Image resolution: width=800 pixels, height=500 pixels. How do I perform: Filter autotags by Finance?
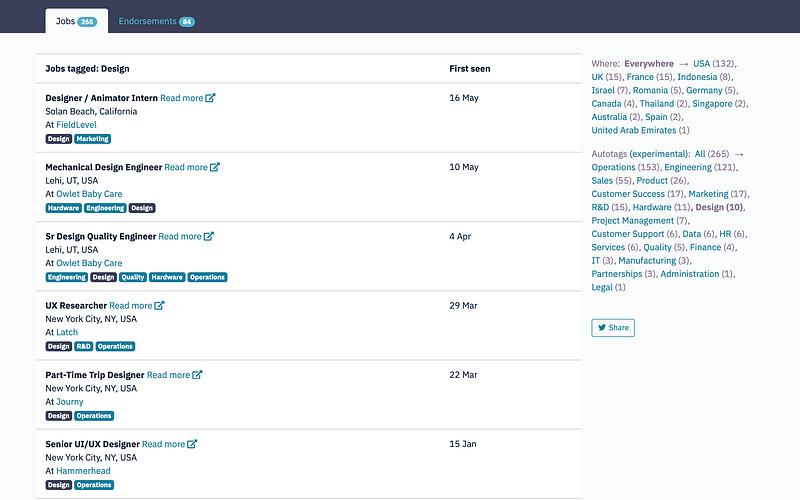pyautogui.click(x=705, y=247)
